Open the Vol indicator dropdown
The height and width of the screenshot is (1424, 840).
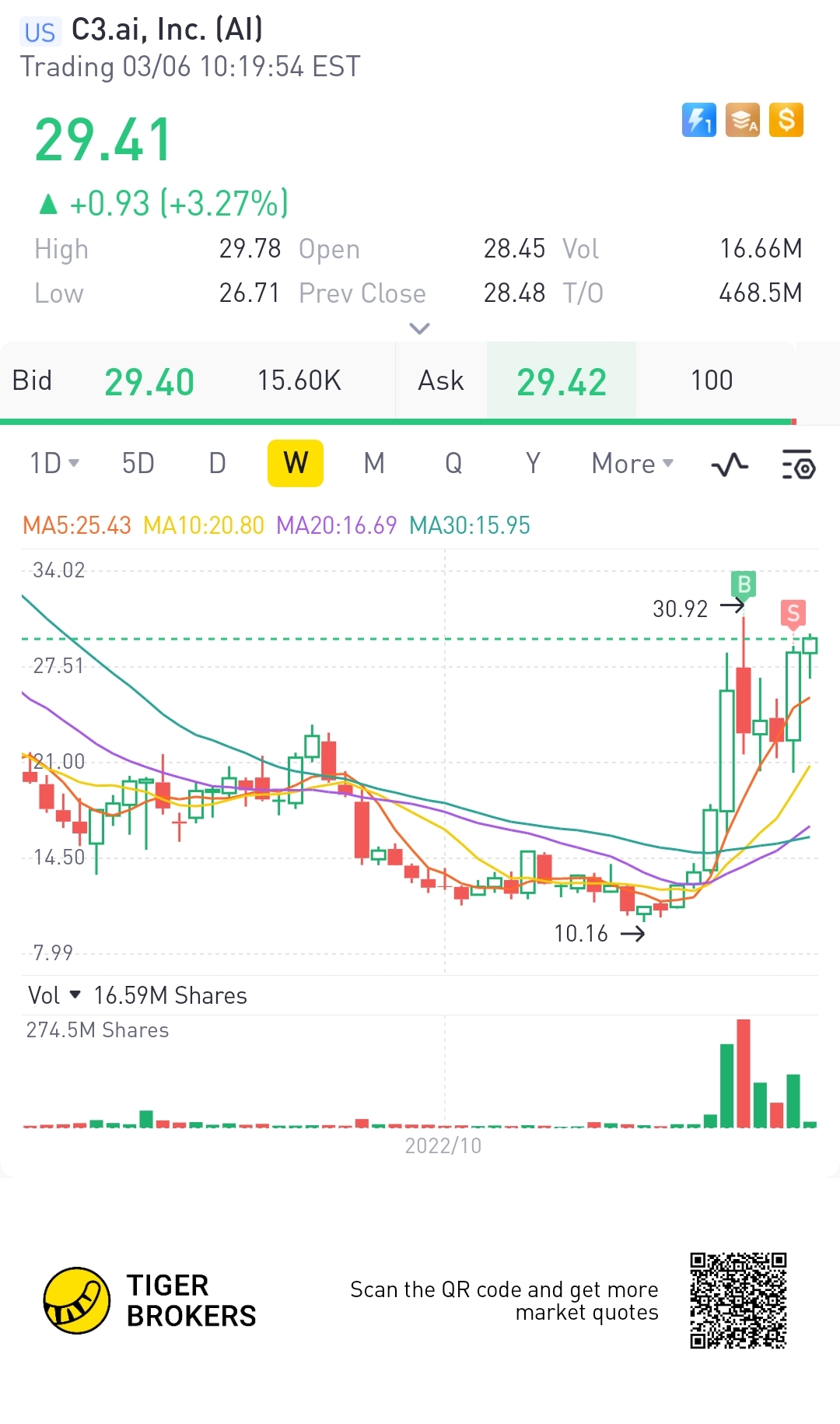[54, 995]
